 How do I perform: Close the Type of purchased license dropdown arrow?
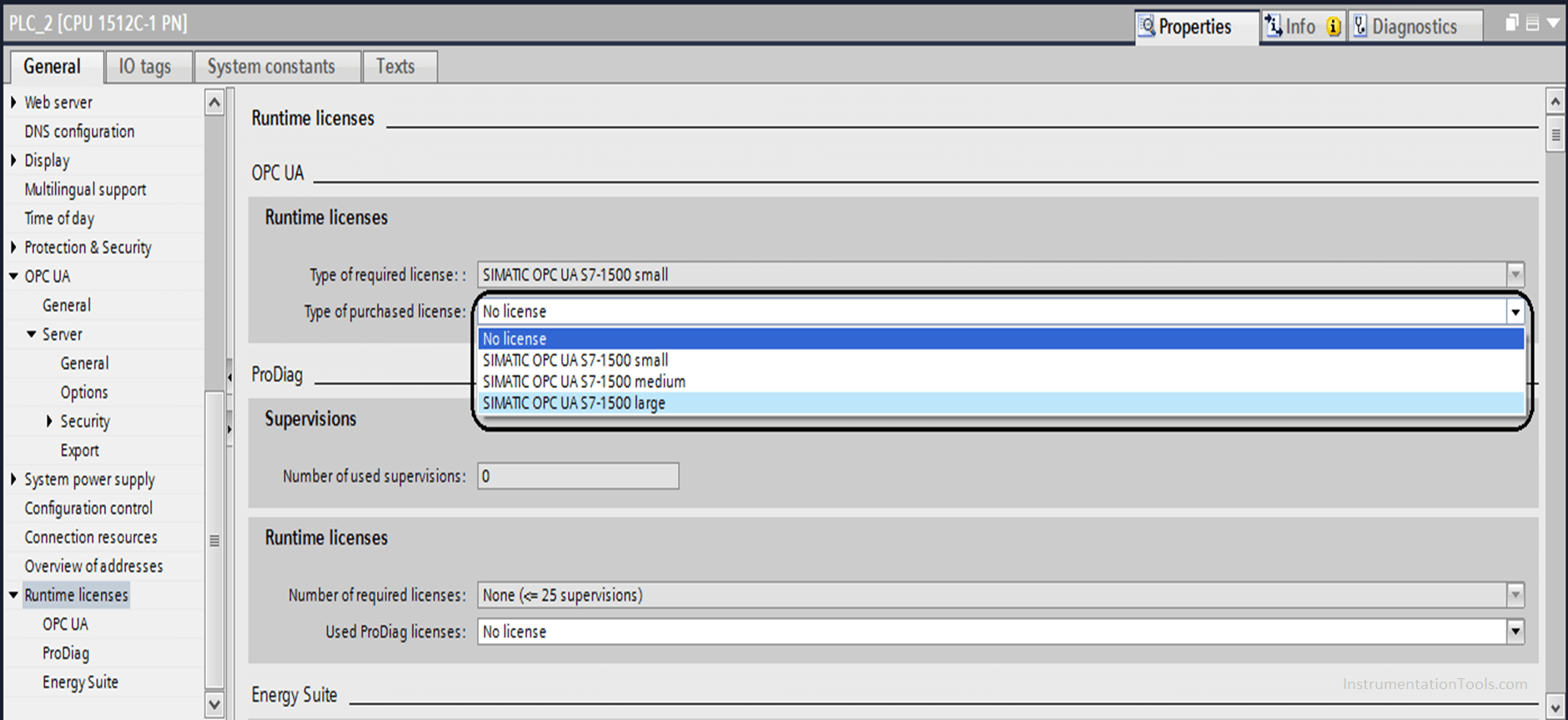click(1515, 311)
